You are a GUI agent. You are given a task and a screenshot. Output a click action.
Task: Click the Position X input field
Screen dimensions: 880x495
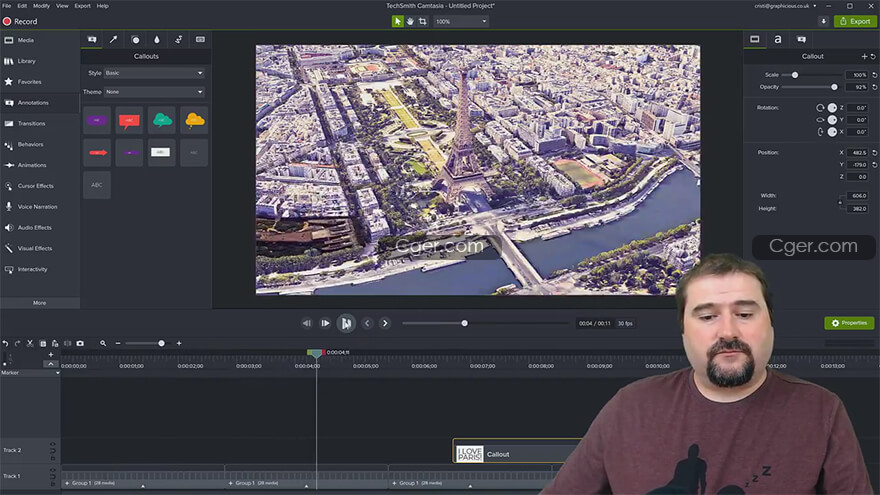click(x=858, y=153)
